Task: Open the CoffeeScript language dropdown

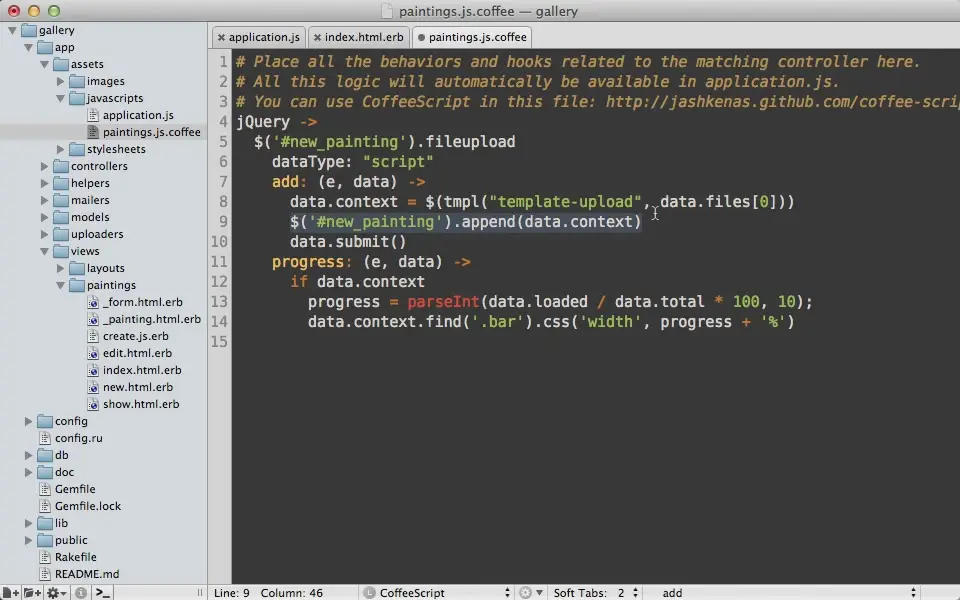Action: (437, 593)
